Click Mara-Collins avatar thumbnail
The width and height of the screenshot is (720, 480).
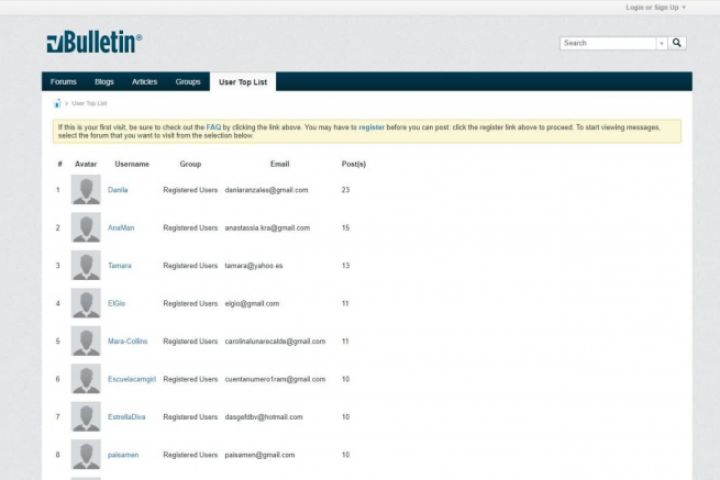[86, 341]
